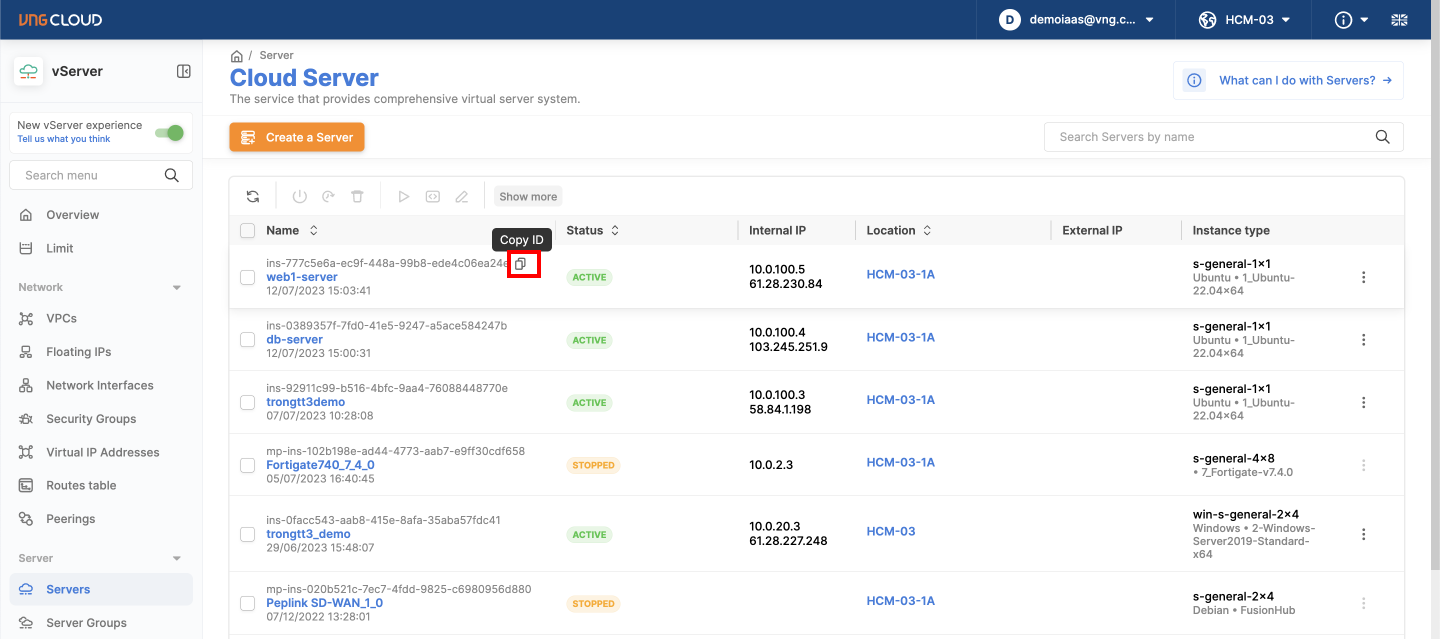Open the HCM-03 region dropdown
This screenshot has width=1440, height=639.
[x=1245, y=20]
